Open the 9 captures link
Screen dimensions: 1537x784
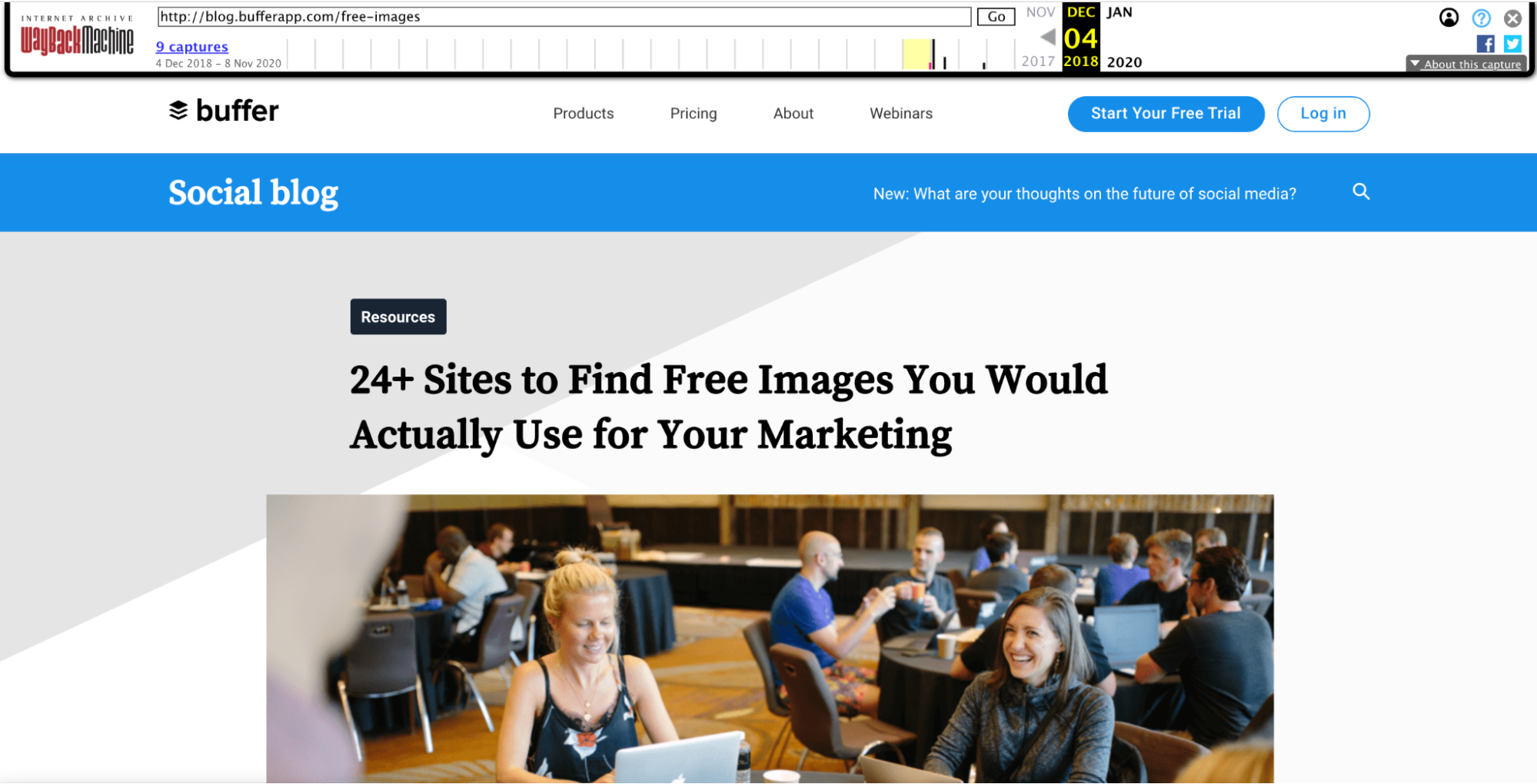(191, 47)
